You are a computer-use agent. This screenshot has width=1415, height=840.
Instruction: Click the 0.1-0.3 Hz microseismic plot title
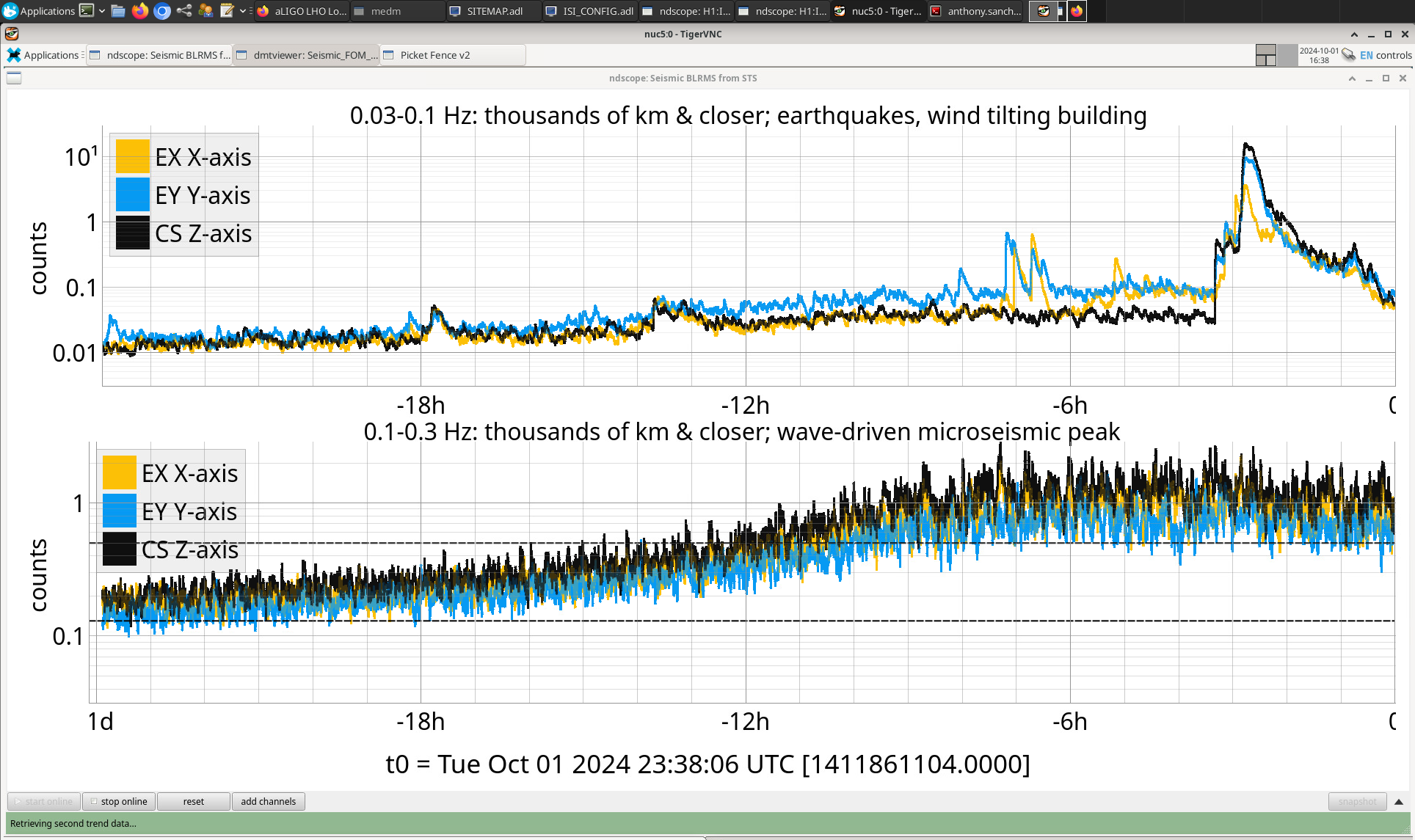pyautogui.click(x=742, y=431)
